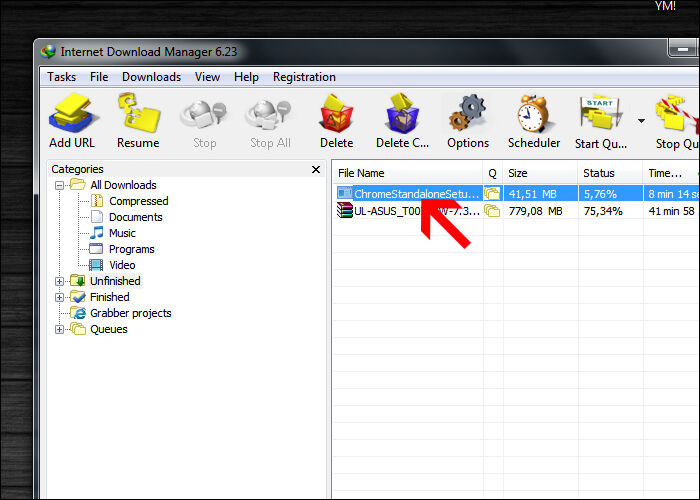Select the All Downloads category

tap(123, 185)
